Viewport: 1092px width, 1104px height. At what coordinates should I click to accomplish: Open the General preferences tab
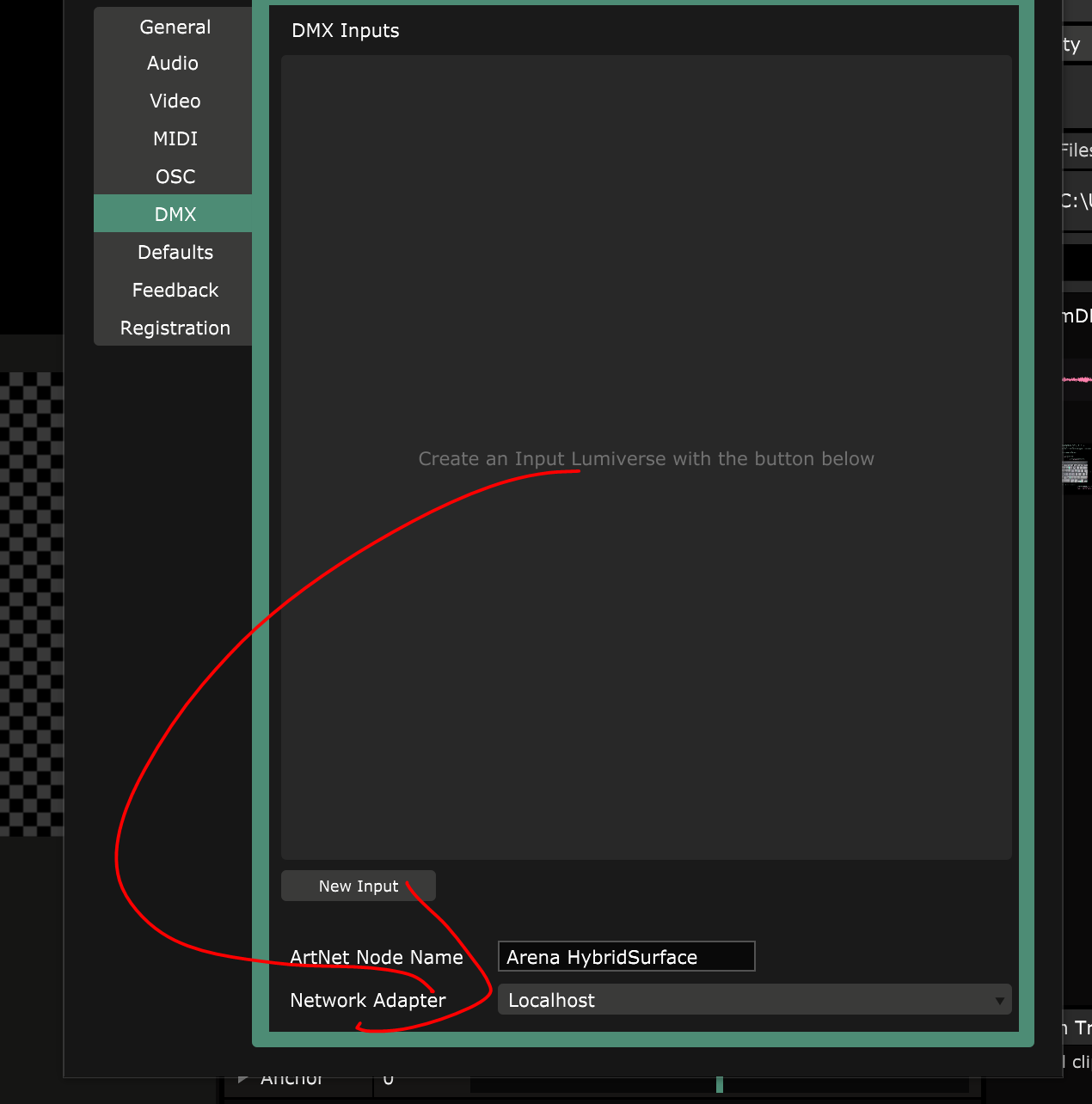(x=175, y=28)
